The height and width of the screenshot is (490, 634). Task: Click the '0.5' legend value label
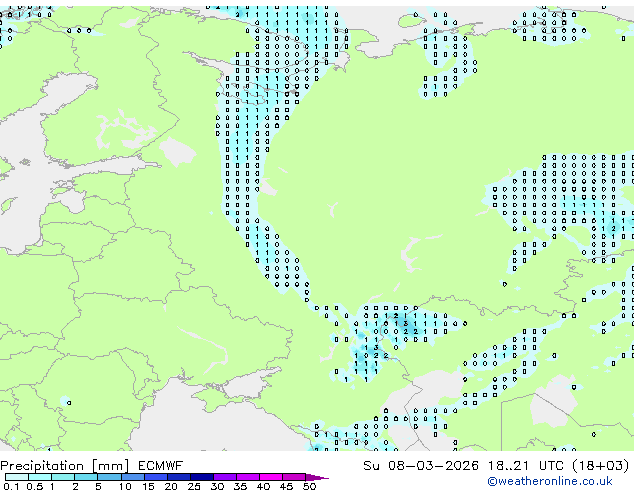point(35,486)
